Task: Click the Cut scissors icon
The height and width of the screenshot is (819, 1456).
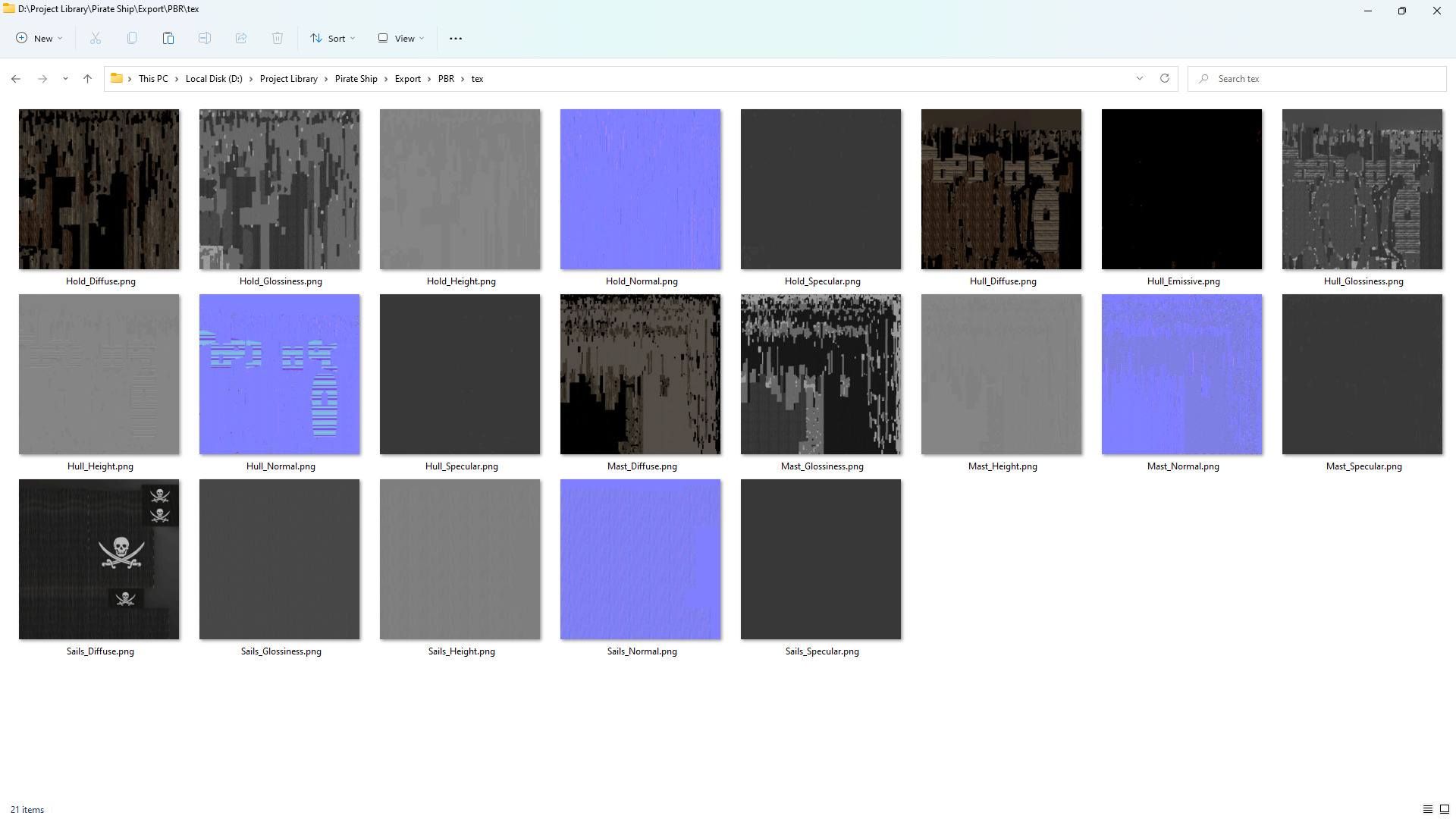Action: pyautogui.click(x=96, y=39)
